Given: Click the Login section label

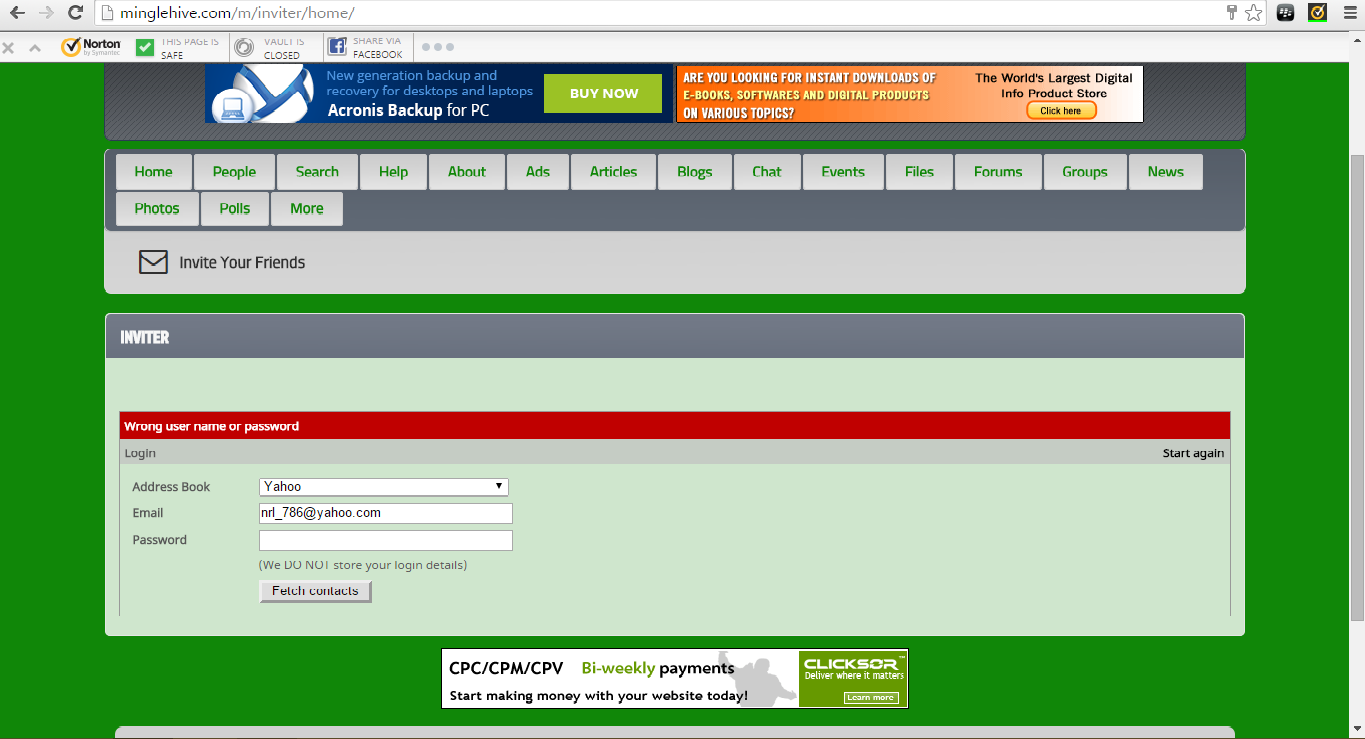Looking at the screenshot, I should 140,453.
